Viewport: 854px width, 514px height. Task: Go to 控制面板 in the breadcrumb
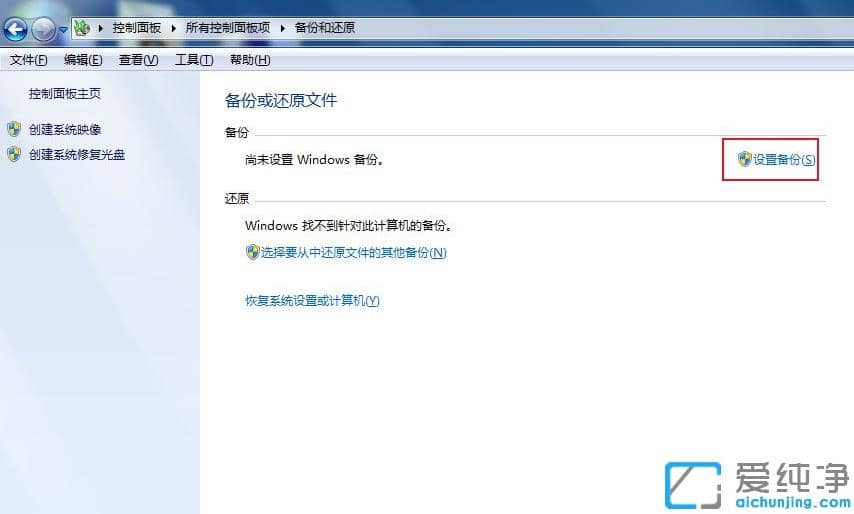click(136, 28)
